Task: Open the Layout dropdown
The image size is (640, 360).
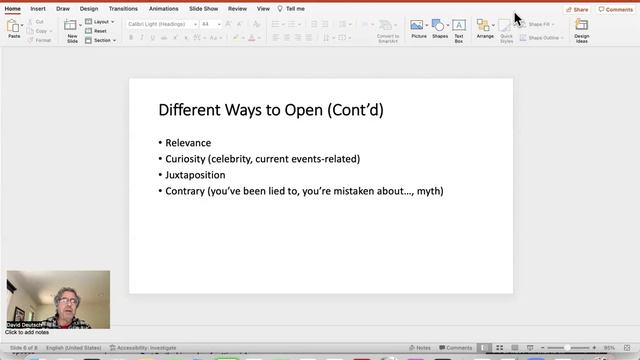Action: (x=100, y=22)
